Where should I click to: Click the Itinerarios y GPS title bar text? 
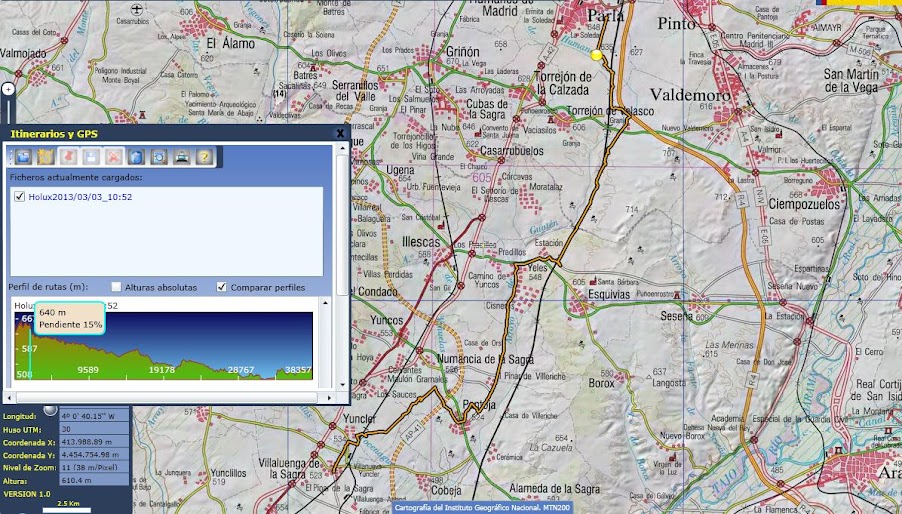(54, 134)
